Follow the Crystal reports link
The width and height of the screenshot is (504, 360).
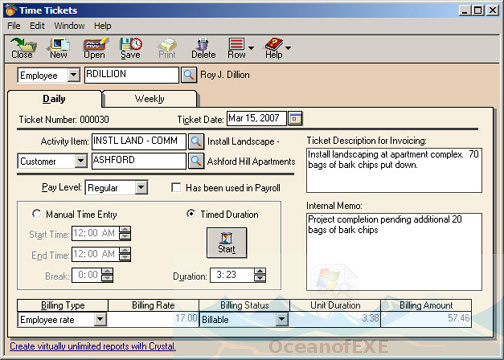[x=92, y=346]
